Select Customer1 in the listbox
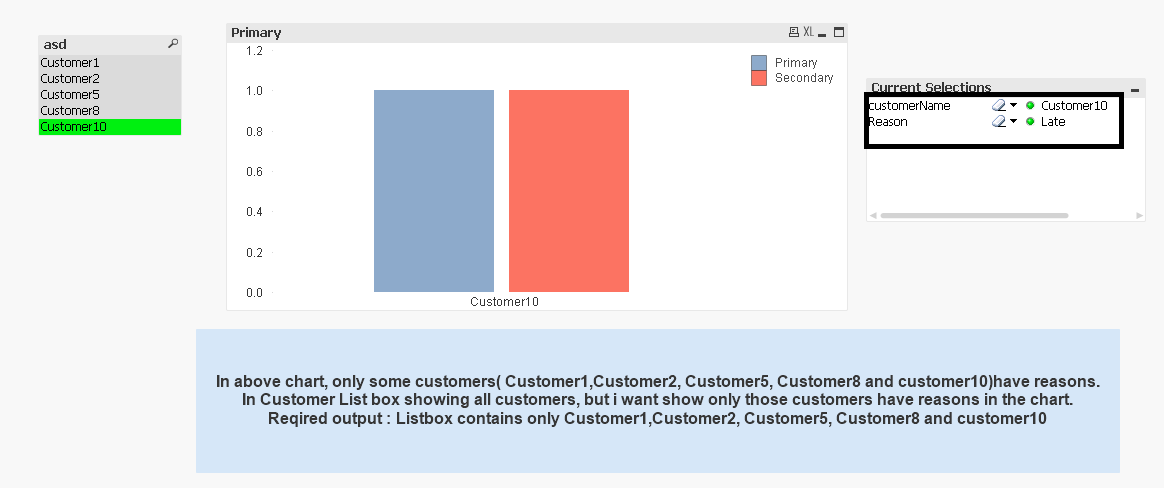This screenshot has height=488, width=1164. pos(70,63)
